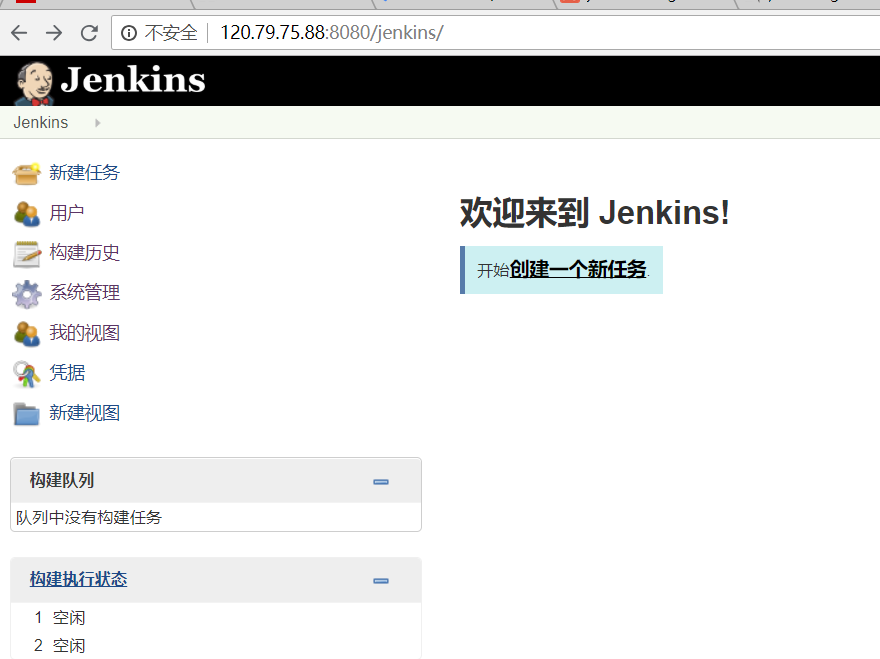Click the 用户 people icon
The image size is (880, 659).
(x=26, y=214)
